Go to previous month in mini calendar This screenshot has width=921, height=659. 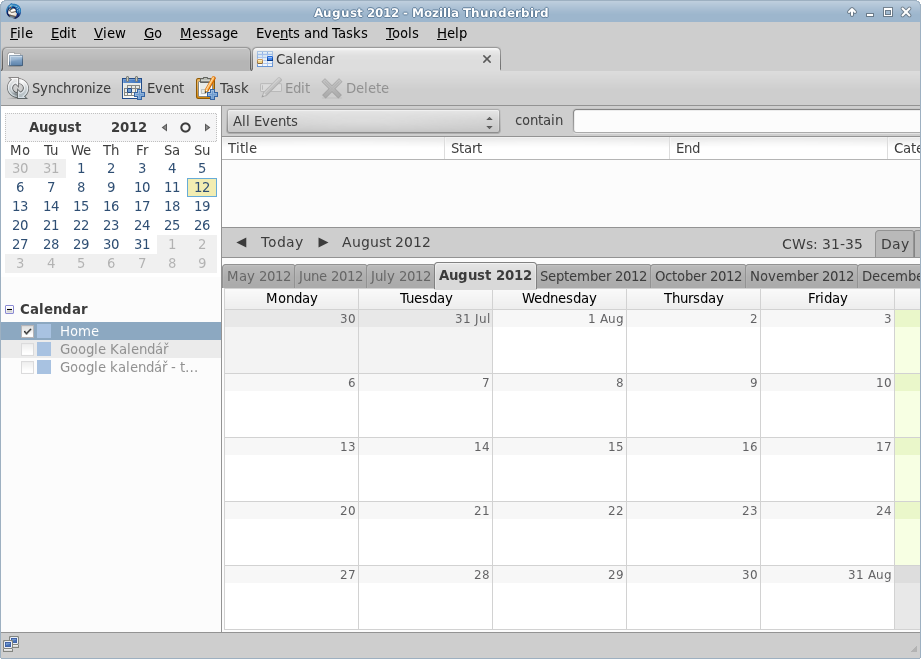click(164, 127)
